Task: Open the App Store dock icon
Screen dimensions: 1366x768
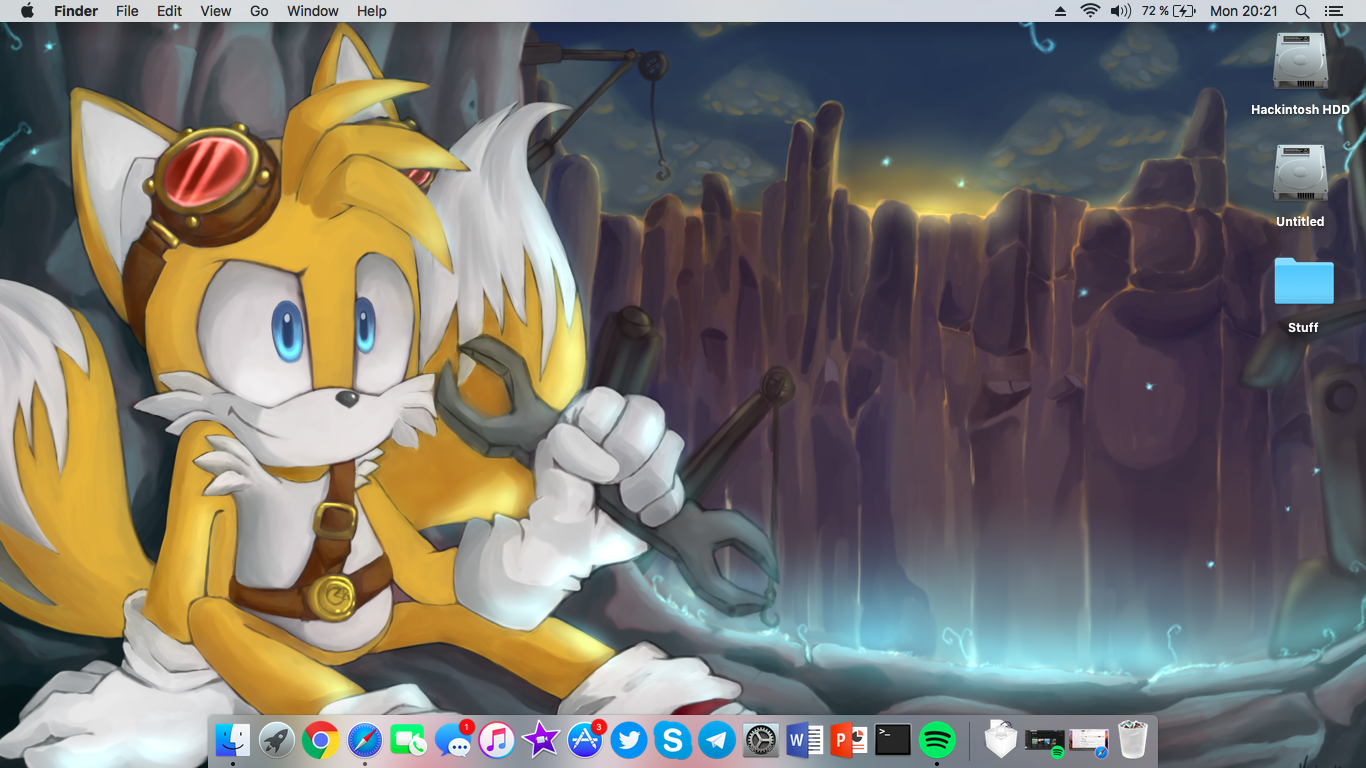Action: [x=585, y=741]
